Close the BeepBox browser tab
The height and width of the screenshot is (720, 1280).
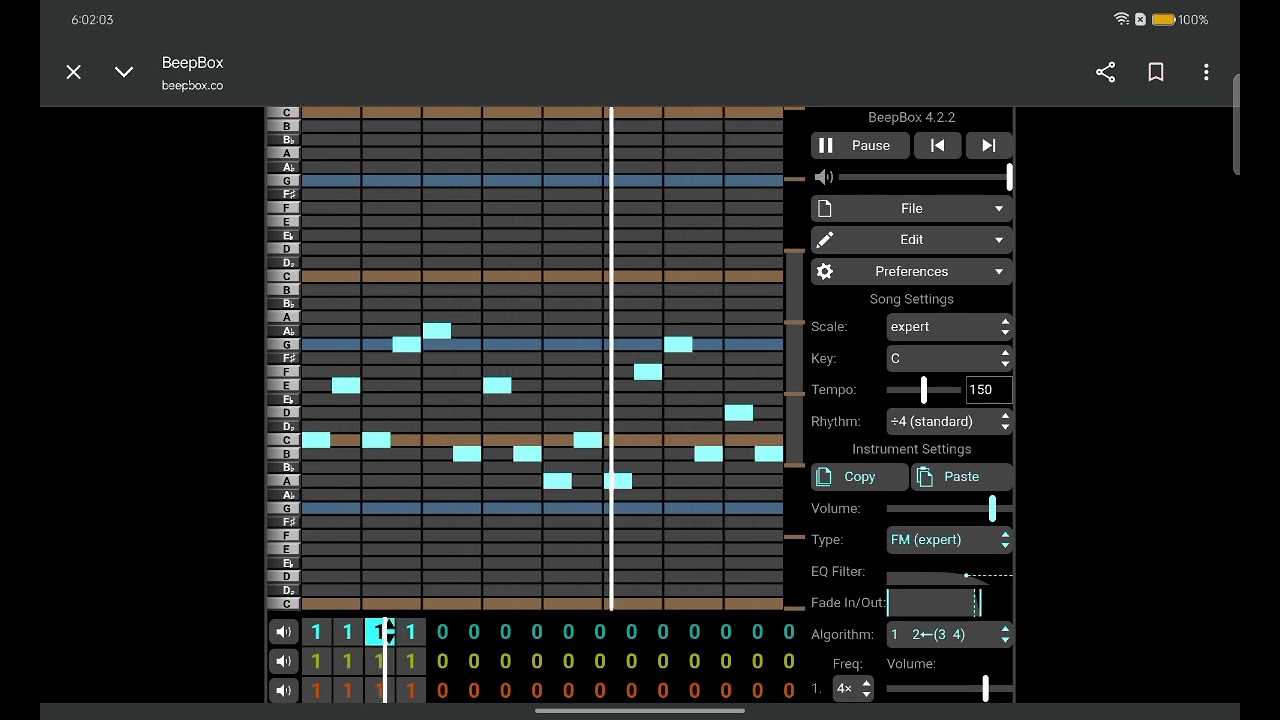[x=74, y=72]
